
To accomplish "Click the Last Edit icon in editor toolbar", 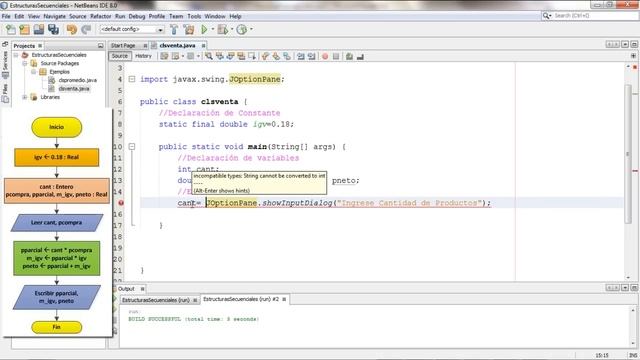I will point(164,56).
